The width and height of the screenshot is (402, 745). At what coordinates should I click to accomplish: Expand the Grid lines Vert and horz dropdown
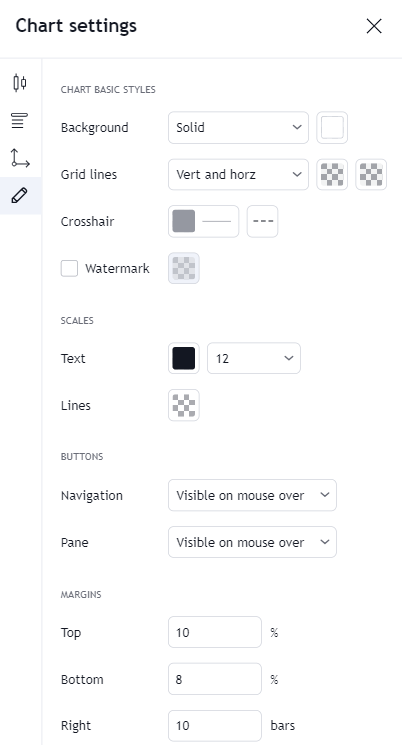pos(239,174)
